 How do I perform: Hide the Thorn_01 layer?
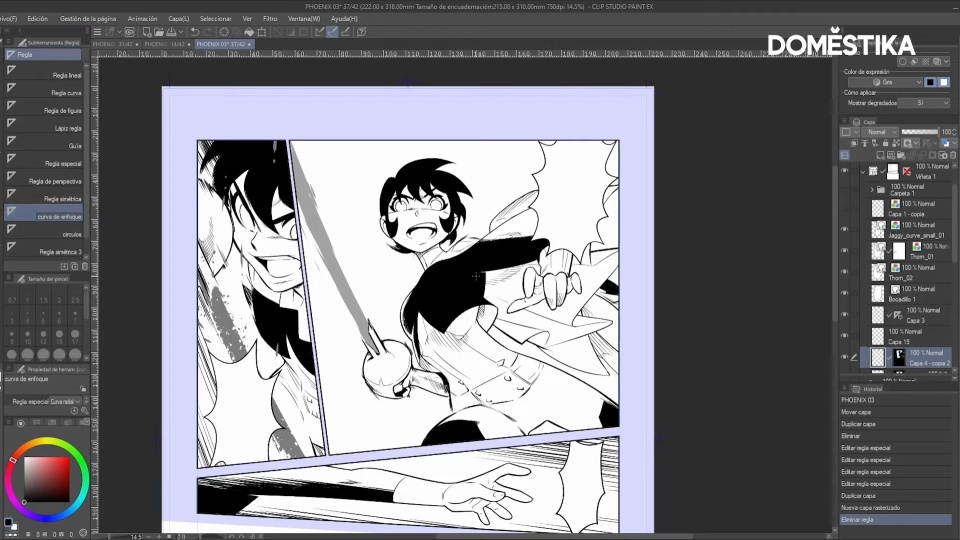point(844,250)
